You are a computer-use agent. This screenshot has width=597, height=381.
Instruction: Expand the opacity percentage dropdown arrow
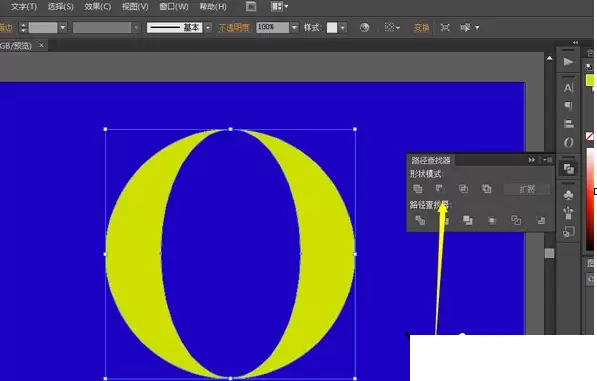[x=294, y=27]
